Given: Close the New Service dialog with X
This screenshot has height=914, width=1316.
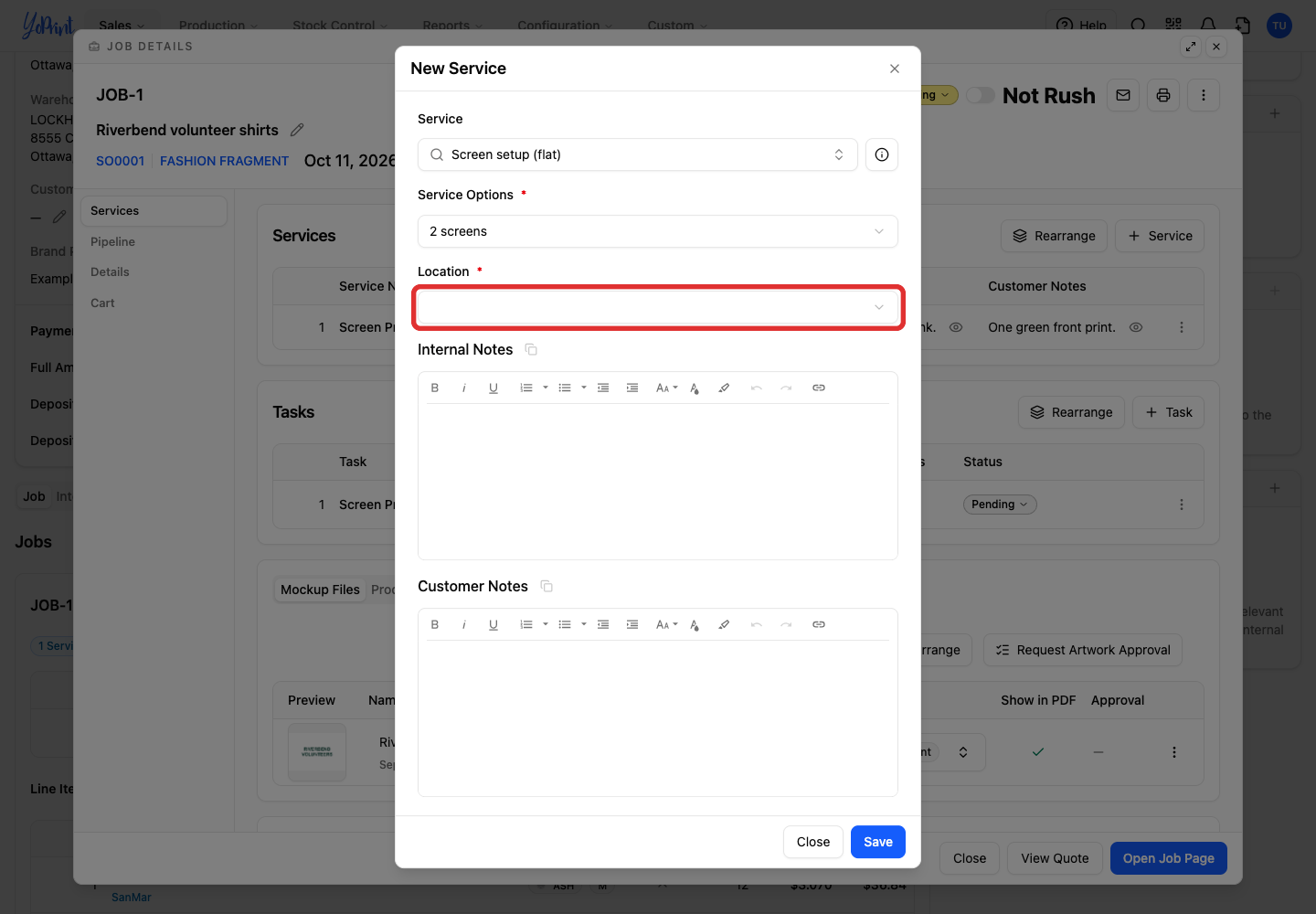Looking at the screenshot, I should tap(895, 69).
